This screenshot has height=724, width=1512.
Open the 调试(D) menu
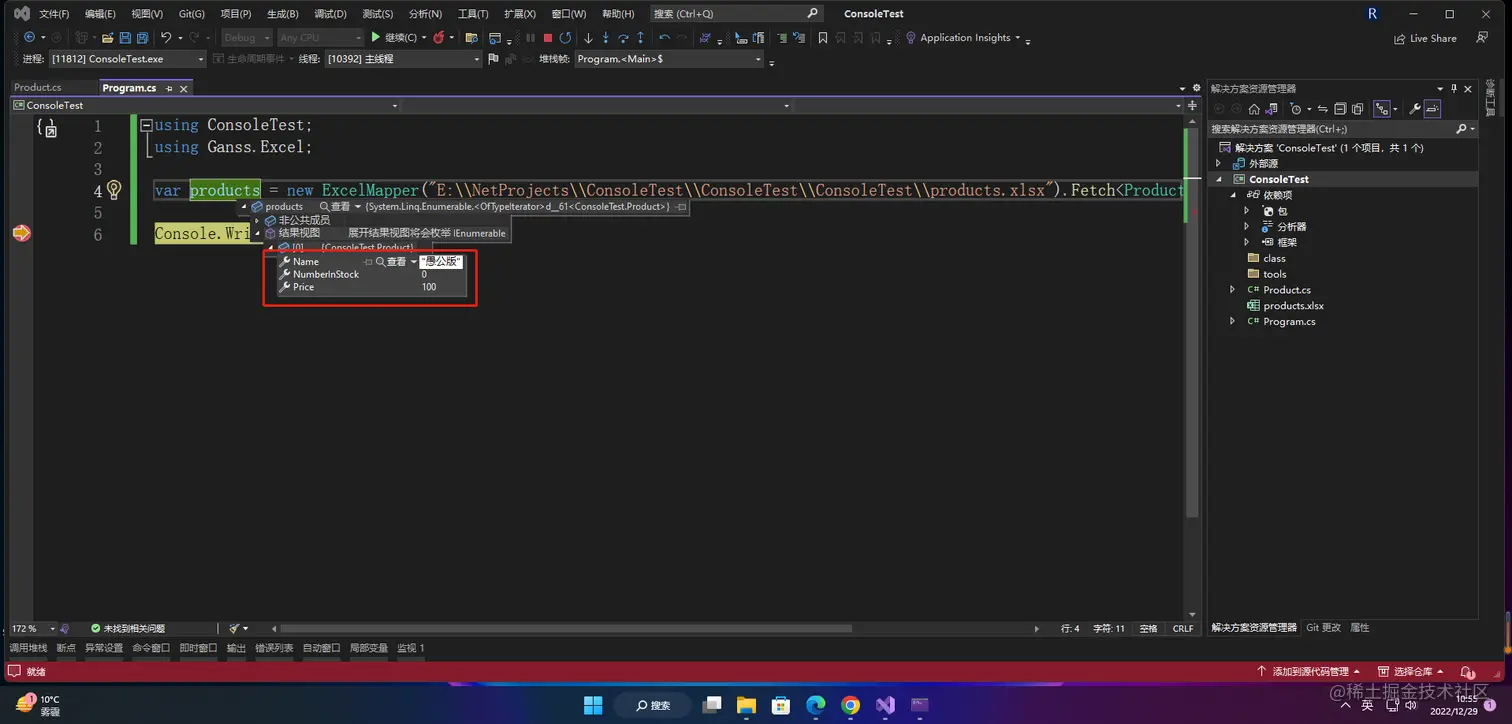pos(330,14)
